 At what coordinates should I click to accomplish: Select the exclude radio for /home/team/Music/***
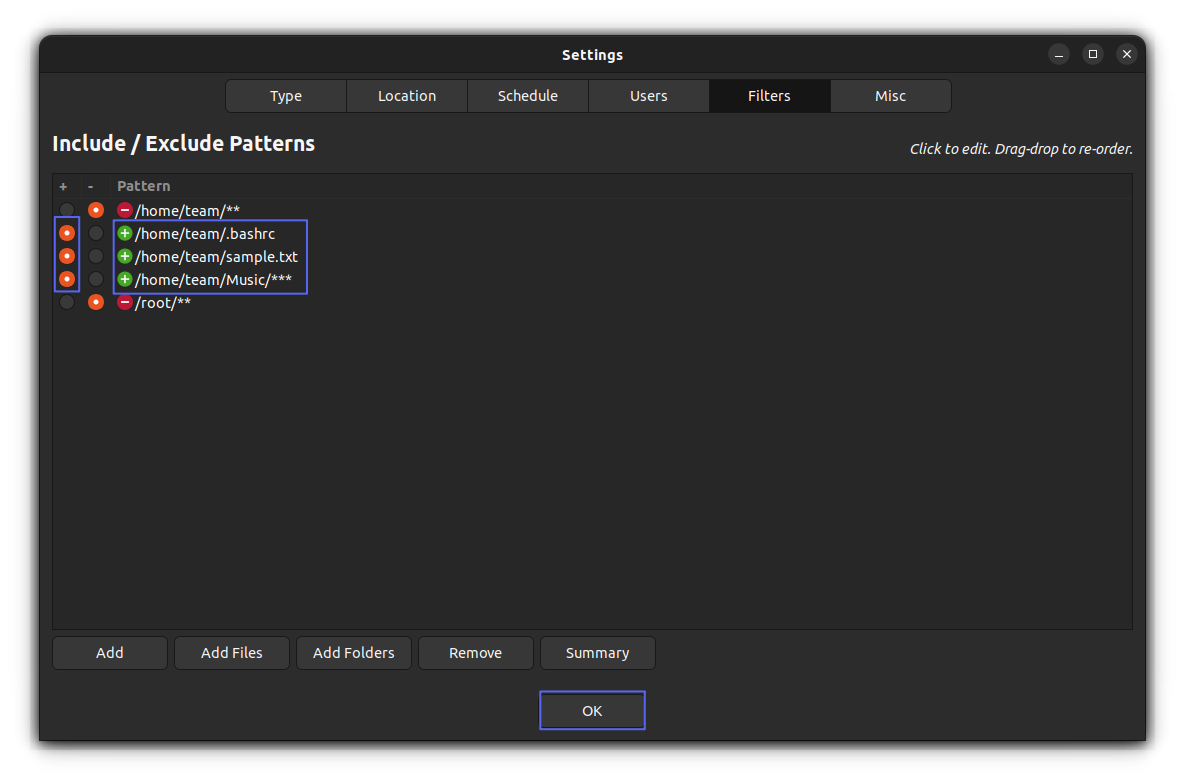pyautogui.click(x=96, y=280)
